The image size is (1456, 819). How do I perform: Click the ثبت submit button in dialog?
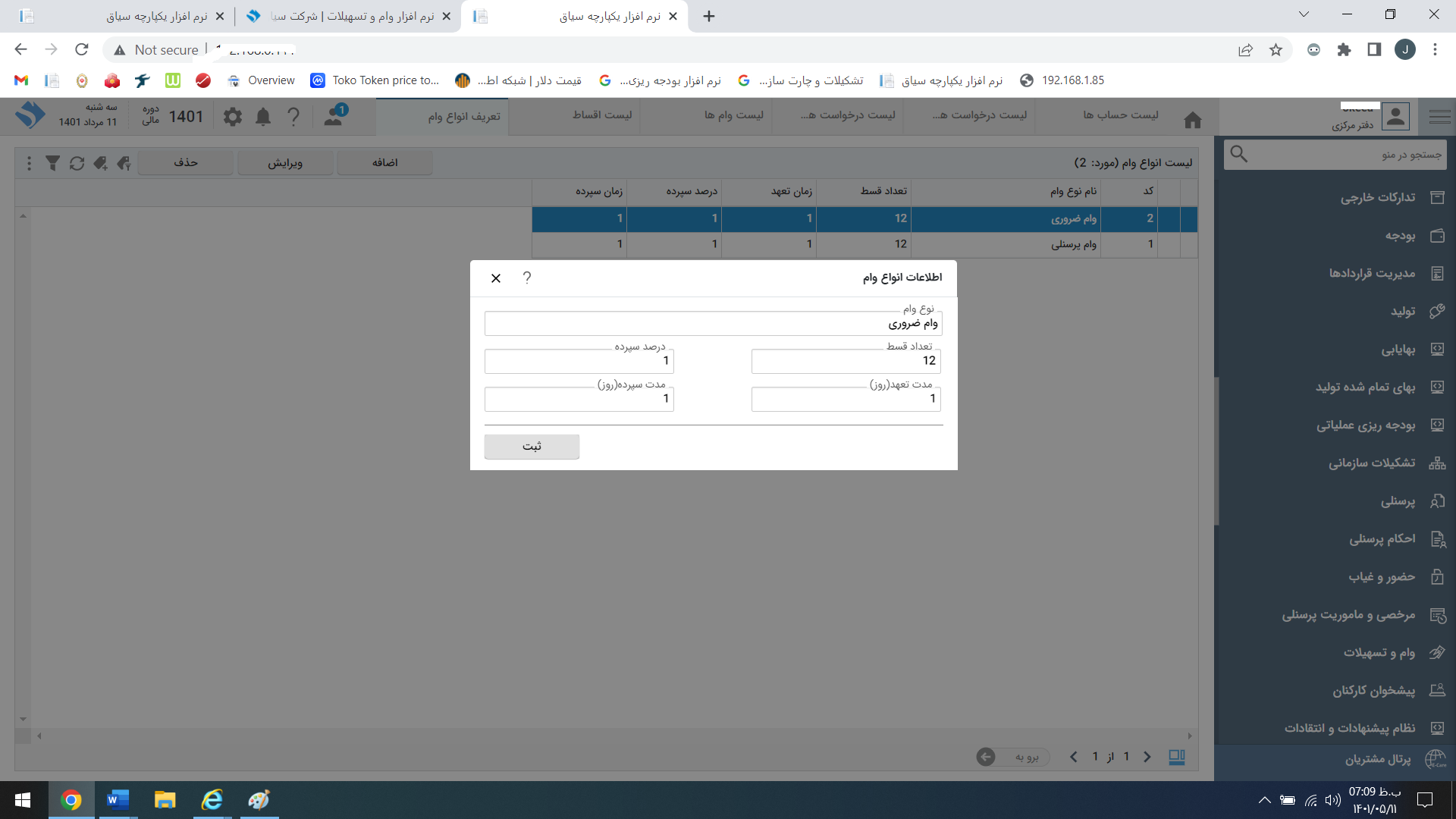(532, 447)
